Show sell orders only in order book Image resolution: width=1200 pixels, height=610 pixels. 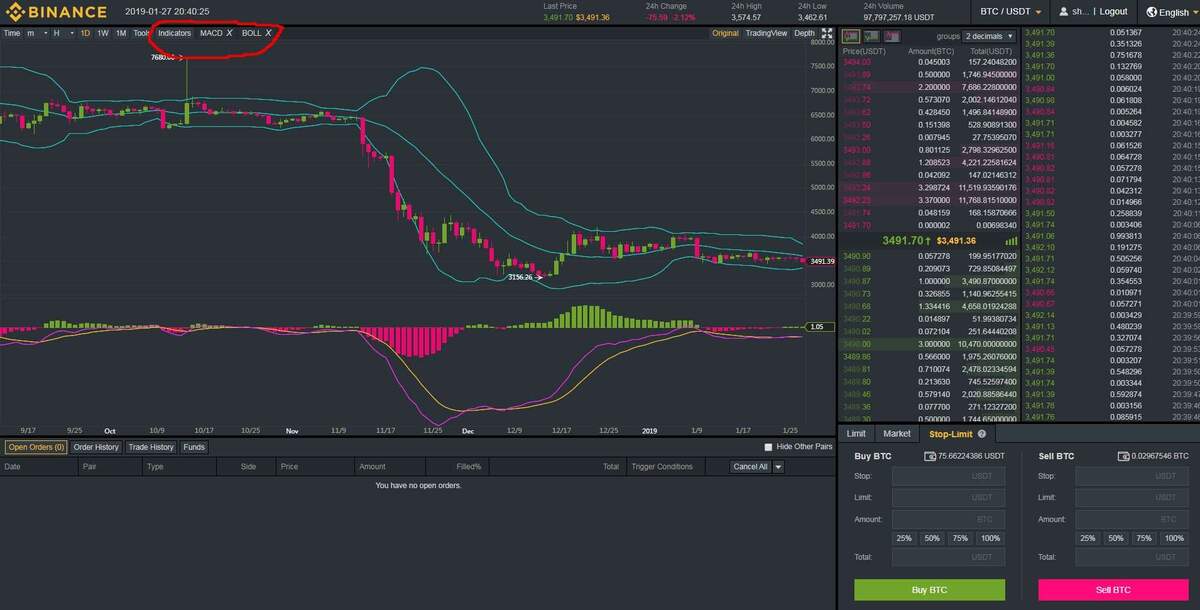891,36
